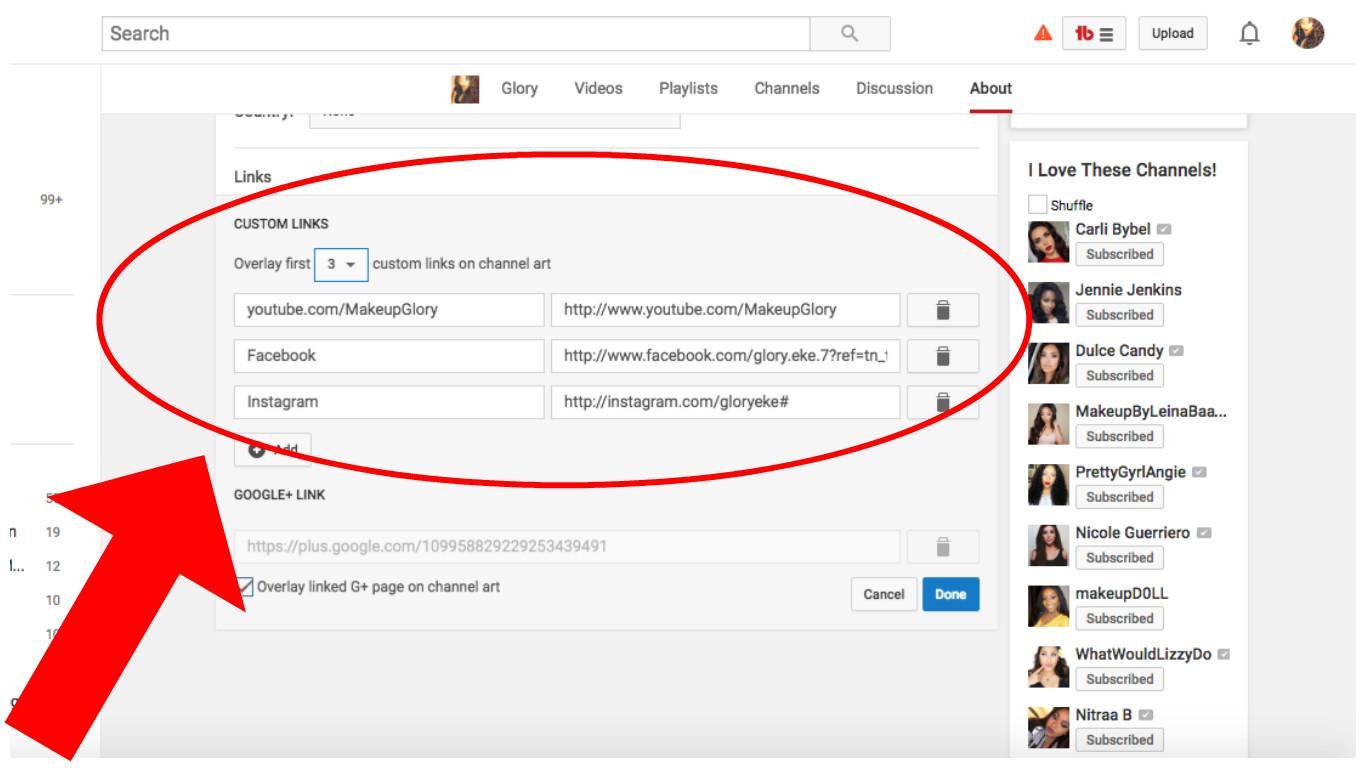Image resolution: width=1366 pixels, height=768 pixels.
Task: Open Nicole Guerriero channel thumbnail
Action: click(1048, 545)
